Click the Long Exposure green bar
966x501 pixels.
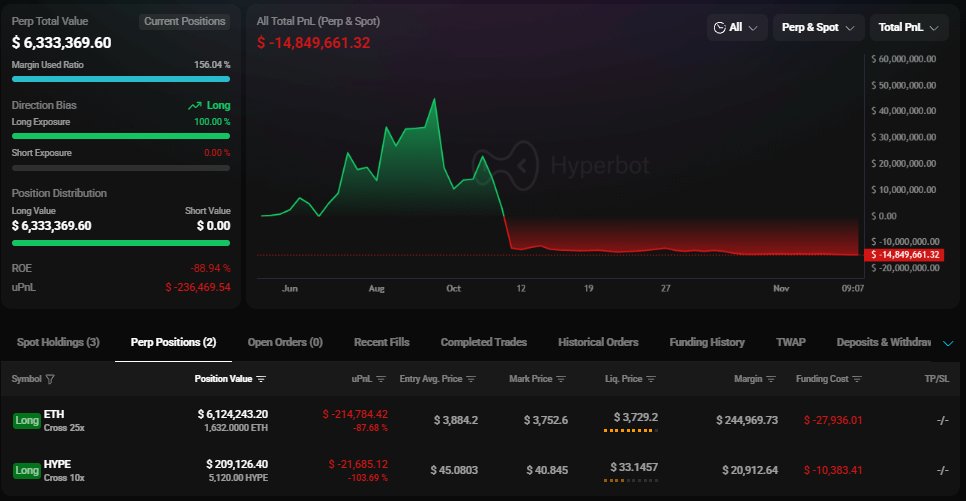click(121, 136)
